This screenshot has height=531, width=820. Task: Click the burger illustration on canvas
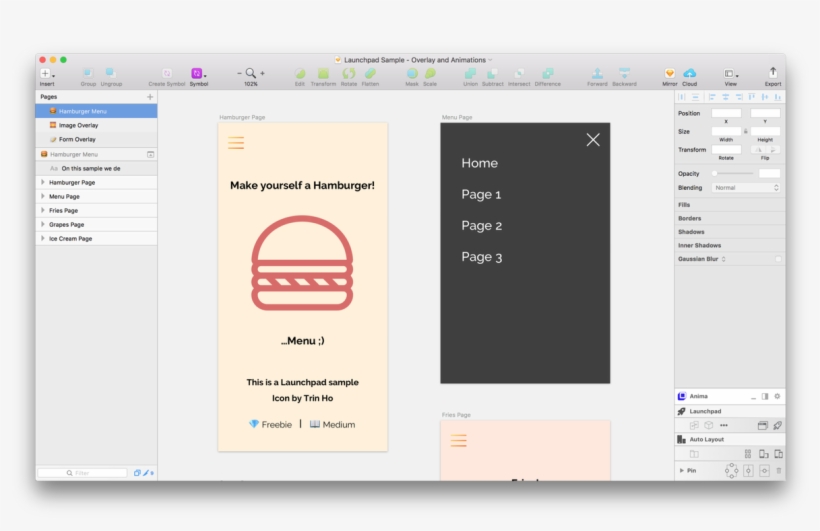(302, 263)
